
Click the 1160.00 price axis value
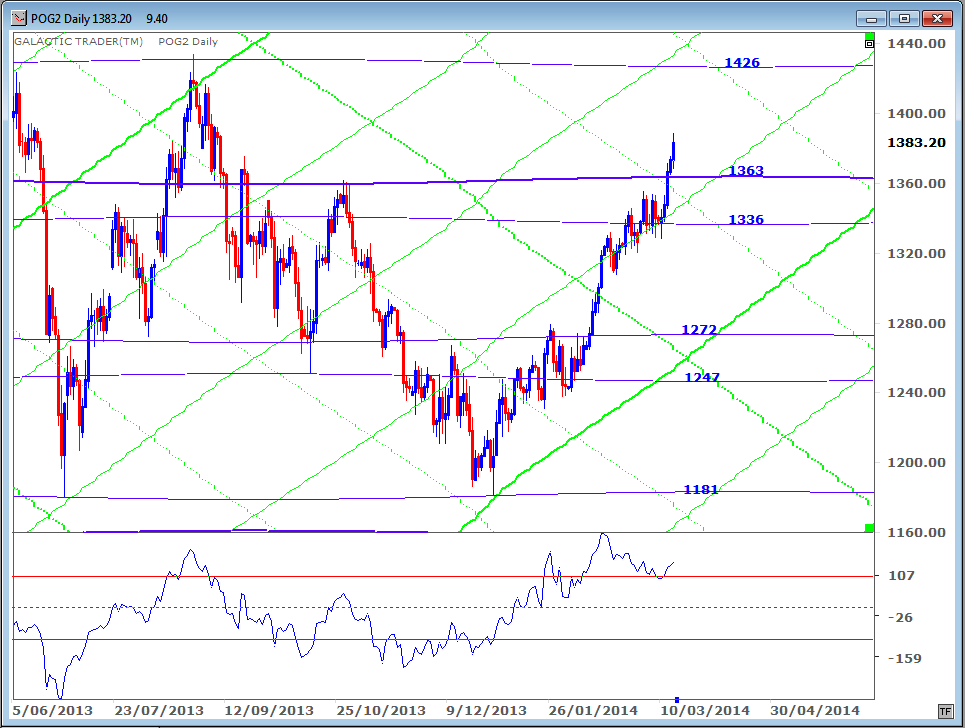pyautogui.click(x=916, y=532)
